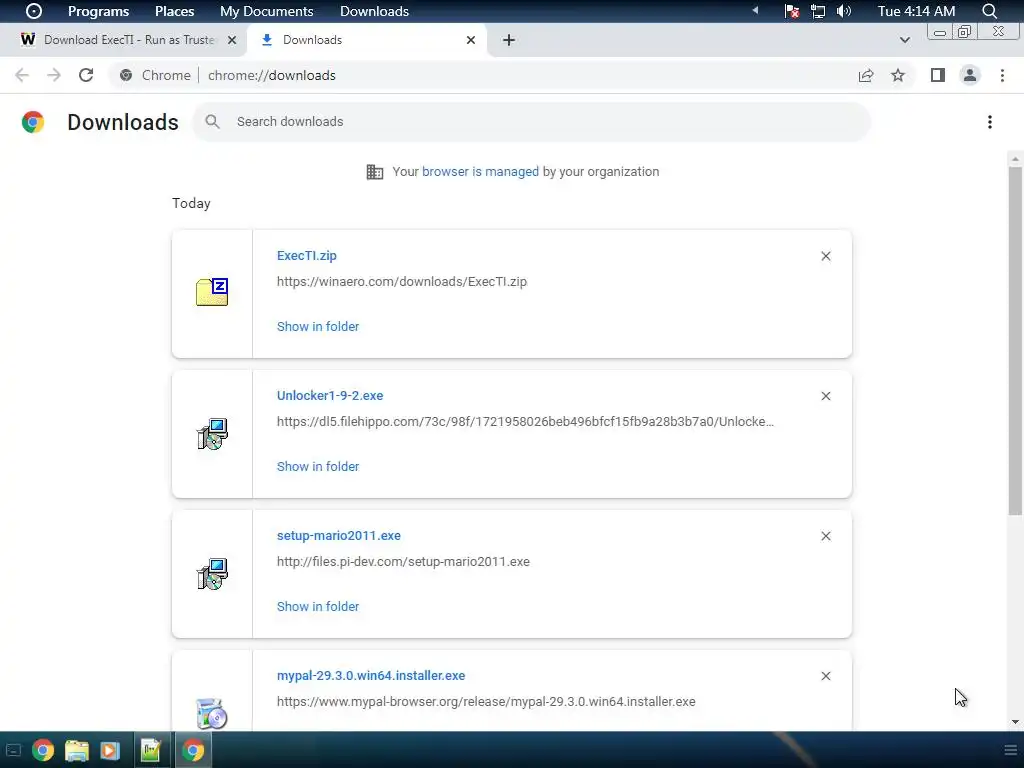
Task: Open the system logo menu at top-left
Action: (34, 11)
